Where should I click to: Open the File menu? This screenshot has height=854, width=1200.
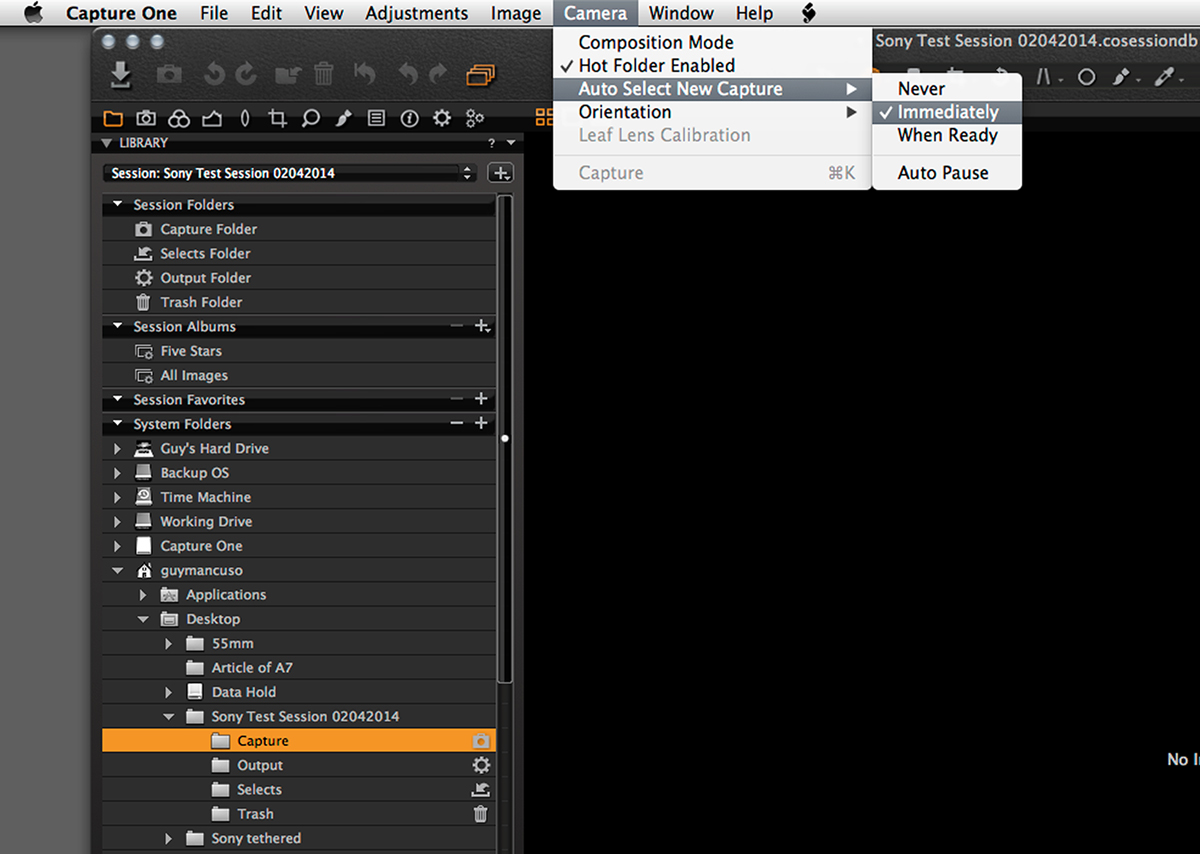pos(214,13)
